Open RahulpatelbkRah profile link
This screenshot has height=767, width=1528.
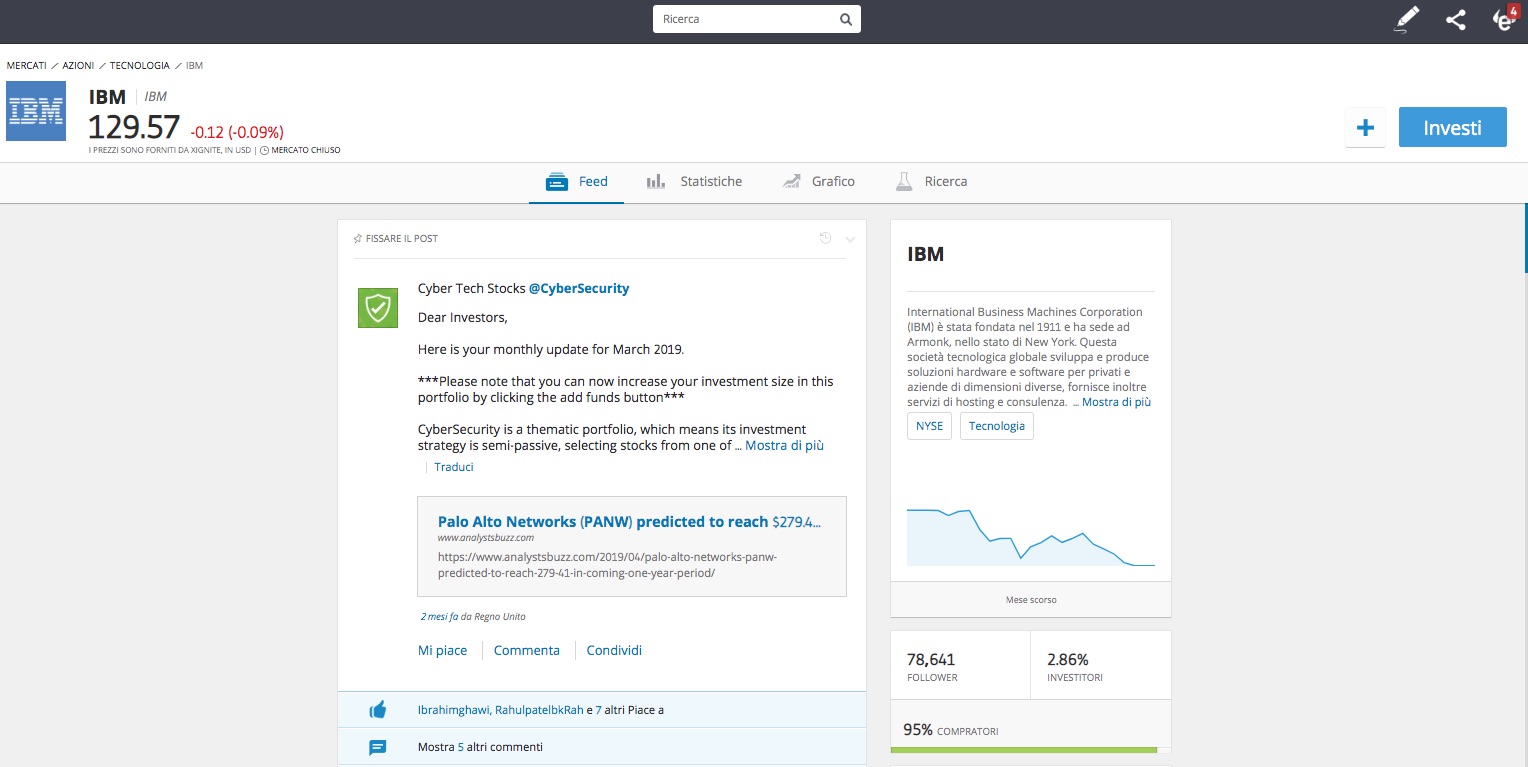[539, 710]
